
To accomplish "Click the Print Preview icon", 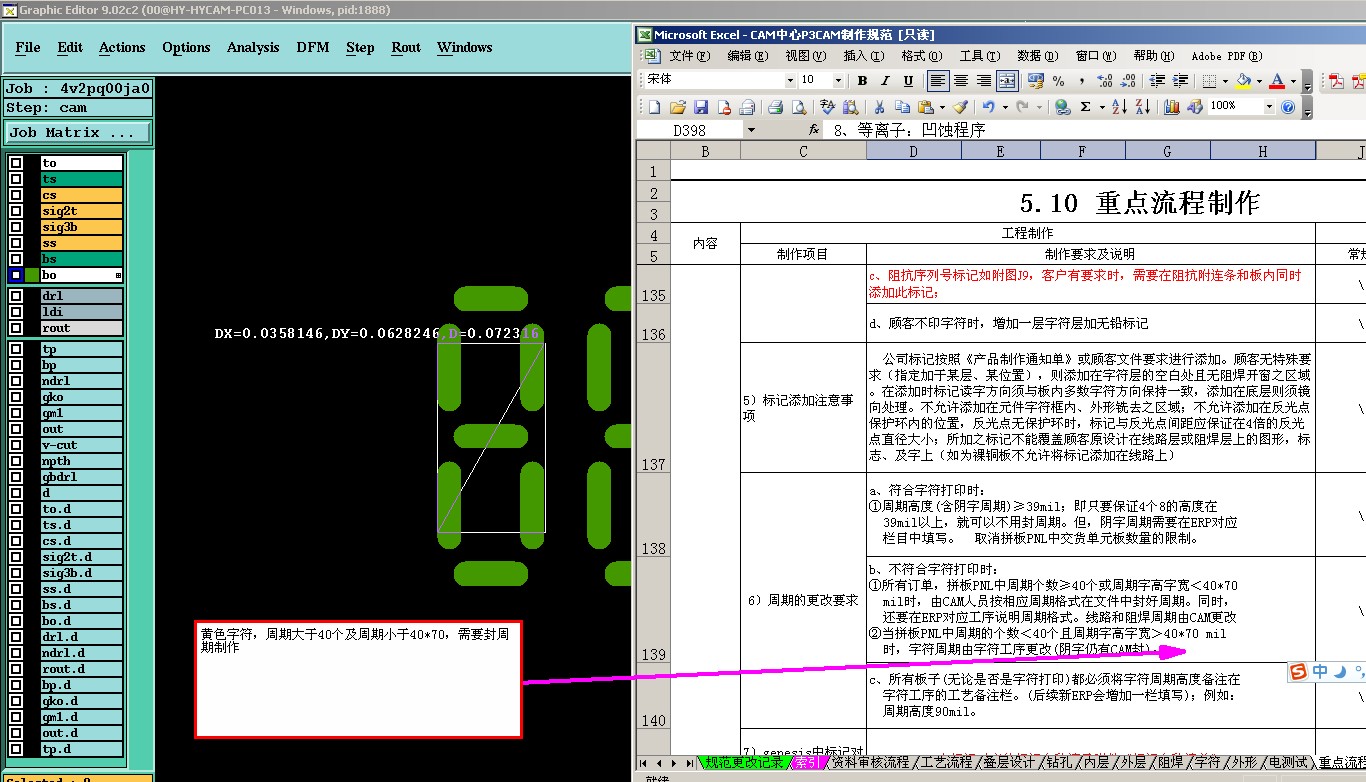I will click(x=798, y=107).
